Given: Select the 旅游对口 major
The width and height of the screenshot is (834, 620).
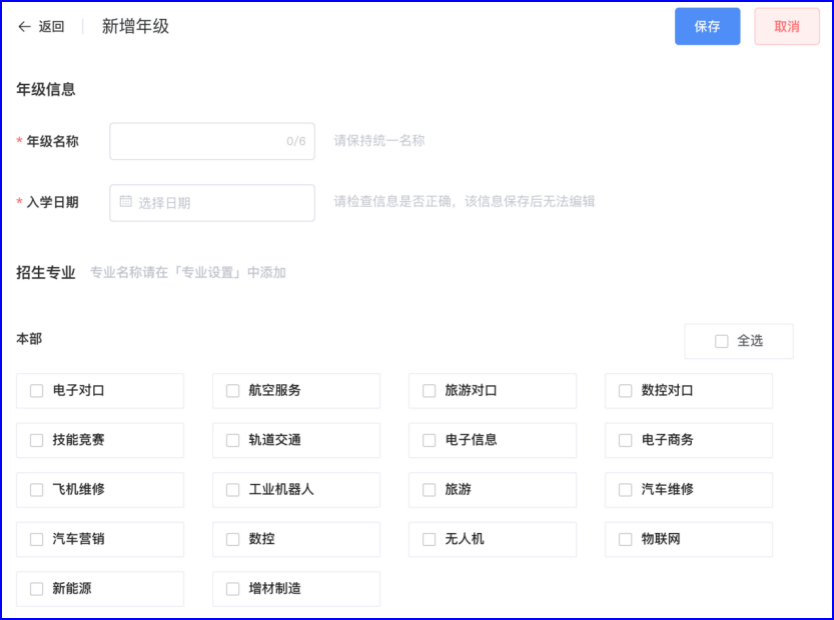Looking at the screenshot, I should (x=428, y=390).
